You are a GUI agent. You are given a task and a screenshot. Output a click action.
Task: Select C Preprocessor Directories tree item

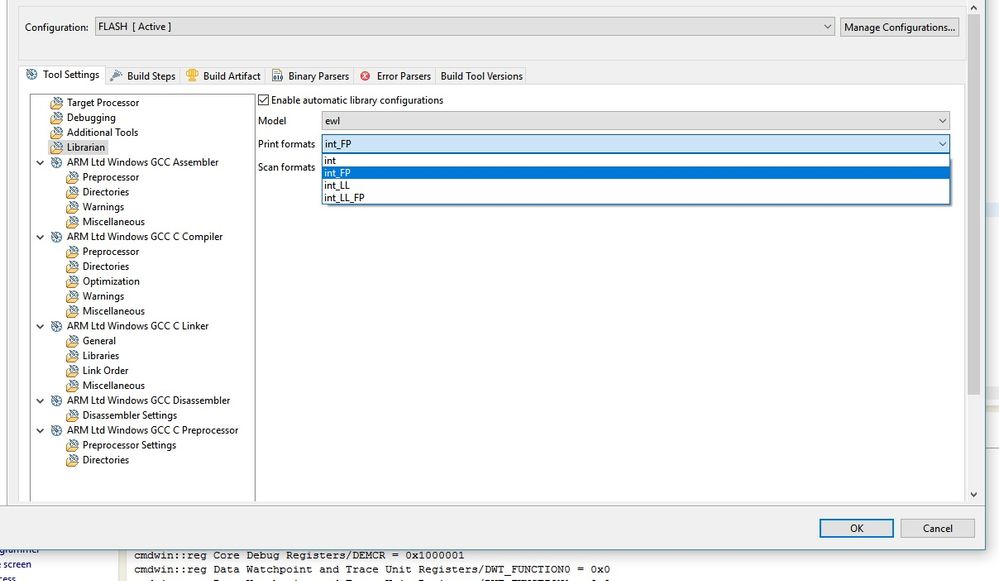tap(106, 460)
